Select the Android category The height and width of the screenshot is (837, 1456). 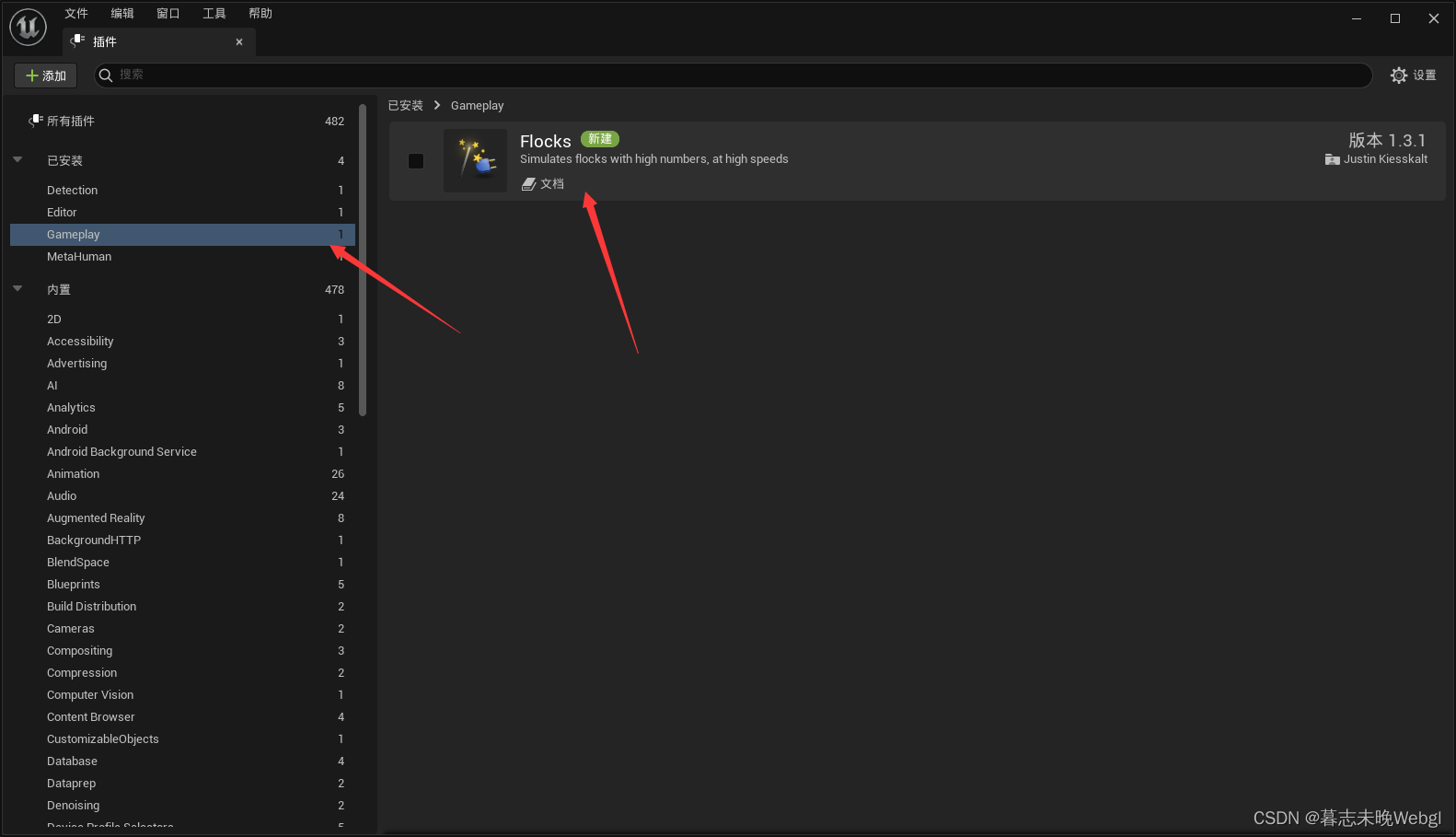pos(182,429)
